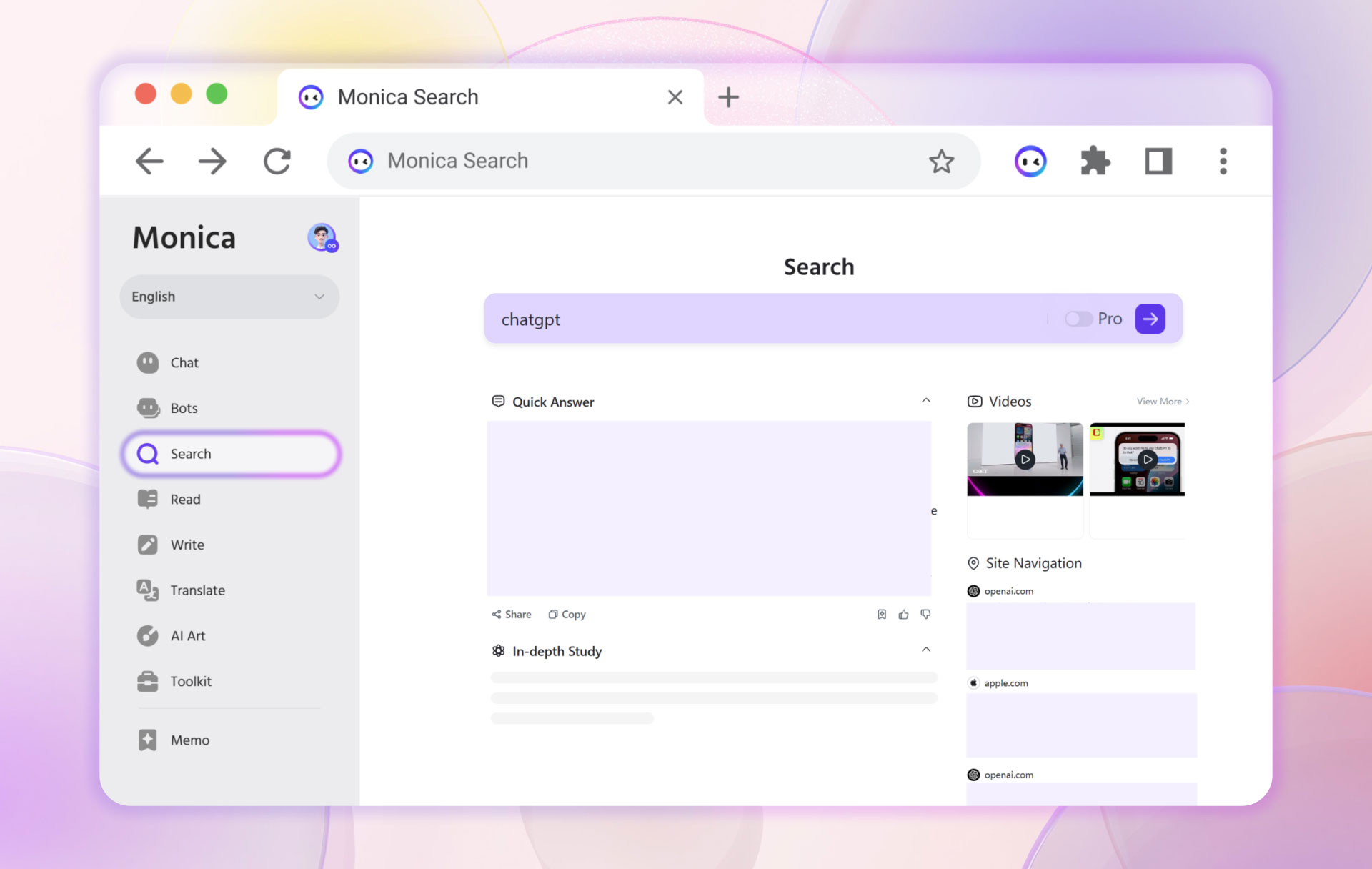The image size is (1372, 869).
Task: Play the first video thumbnail
Action: (x=1025, y=460)
